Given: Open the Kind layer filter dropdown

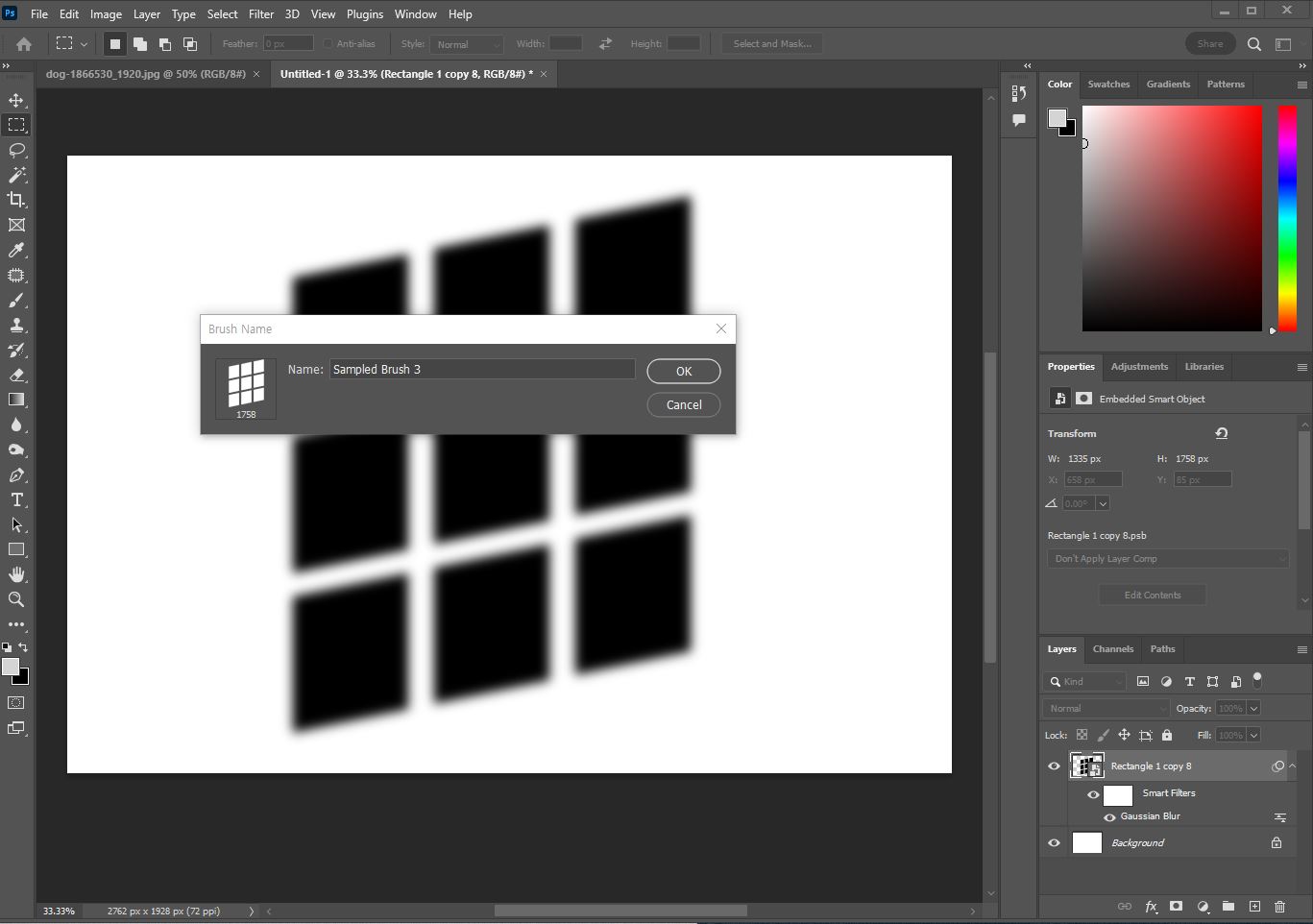Looking at the screenshot, I should 1084,681.
